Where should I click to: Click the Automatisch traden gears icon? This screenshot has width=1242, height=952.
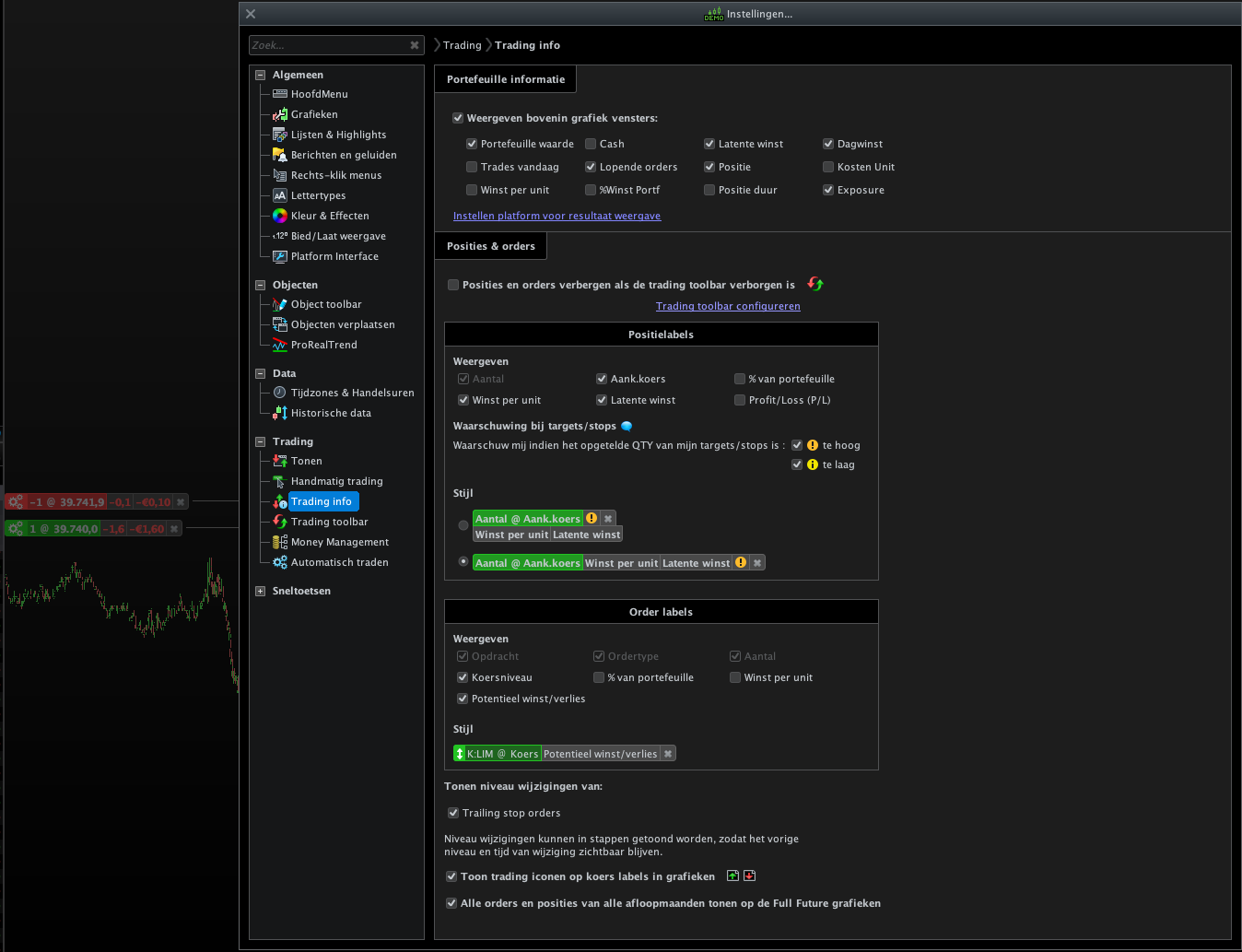point(280,562)
